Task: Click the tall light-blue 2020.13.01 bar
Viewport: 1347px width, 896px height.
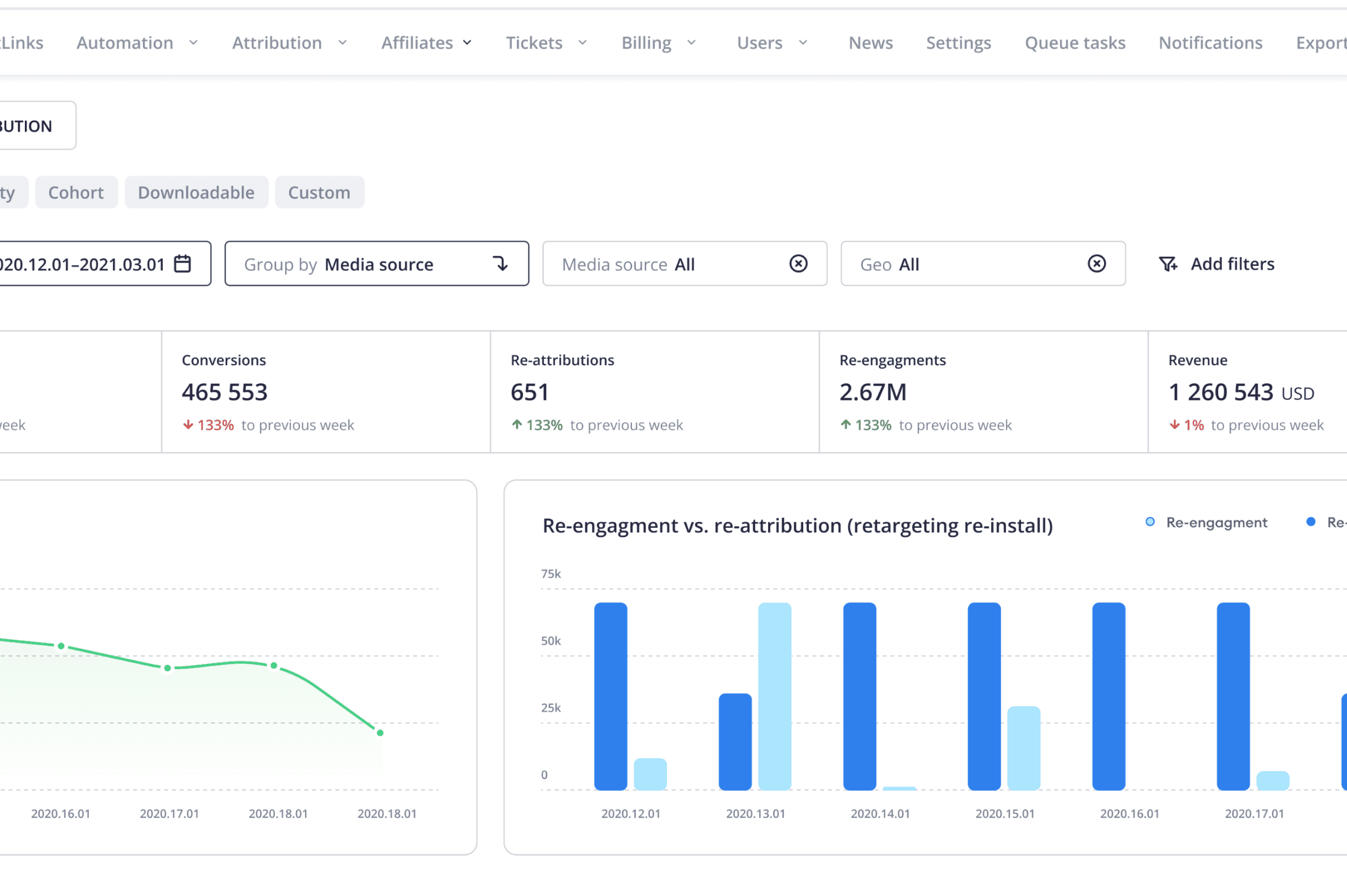Action: pyautogui.click(x=774, y=696)
